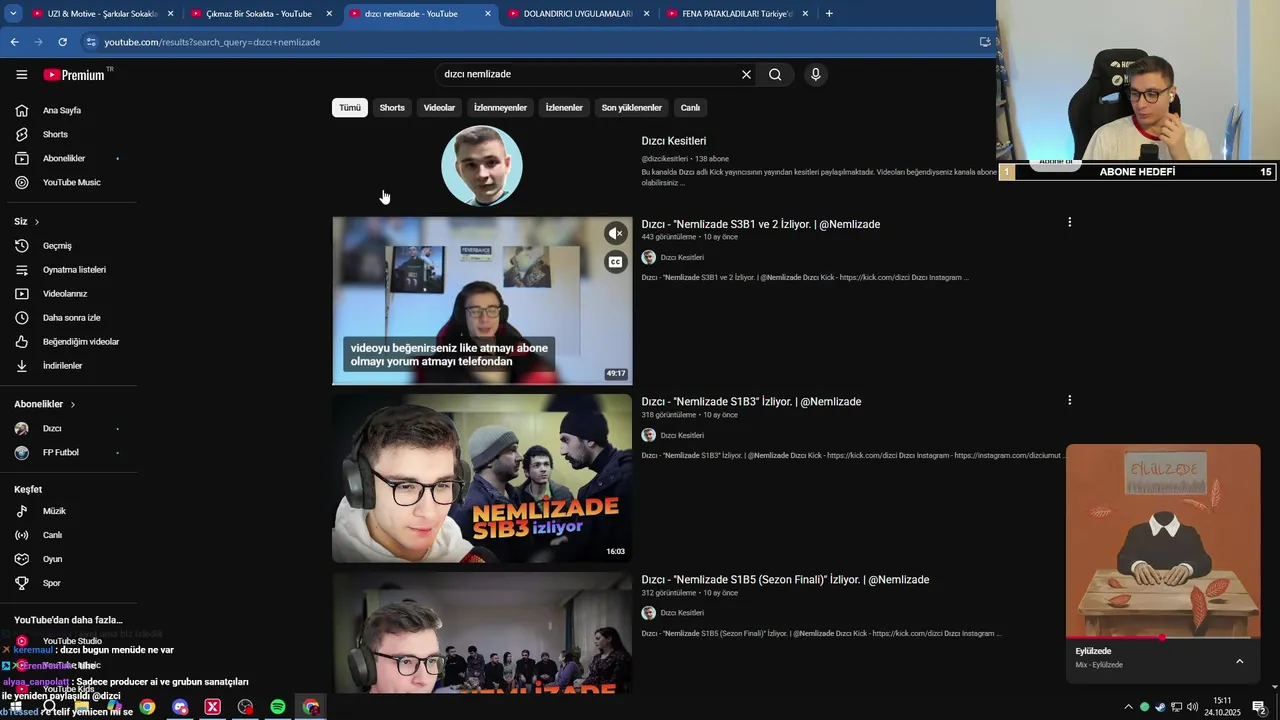Image resolution: width=1280 pixels, height=720 pixels.
Task: Unmute the preview of the S3B1 video
Action: click(x=616, y=233)
